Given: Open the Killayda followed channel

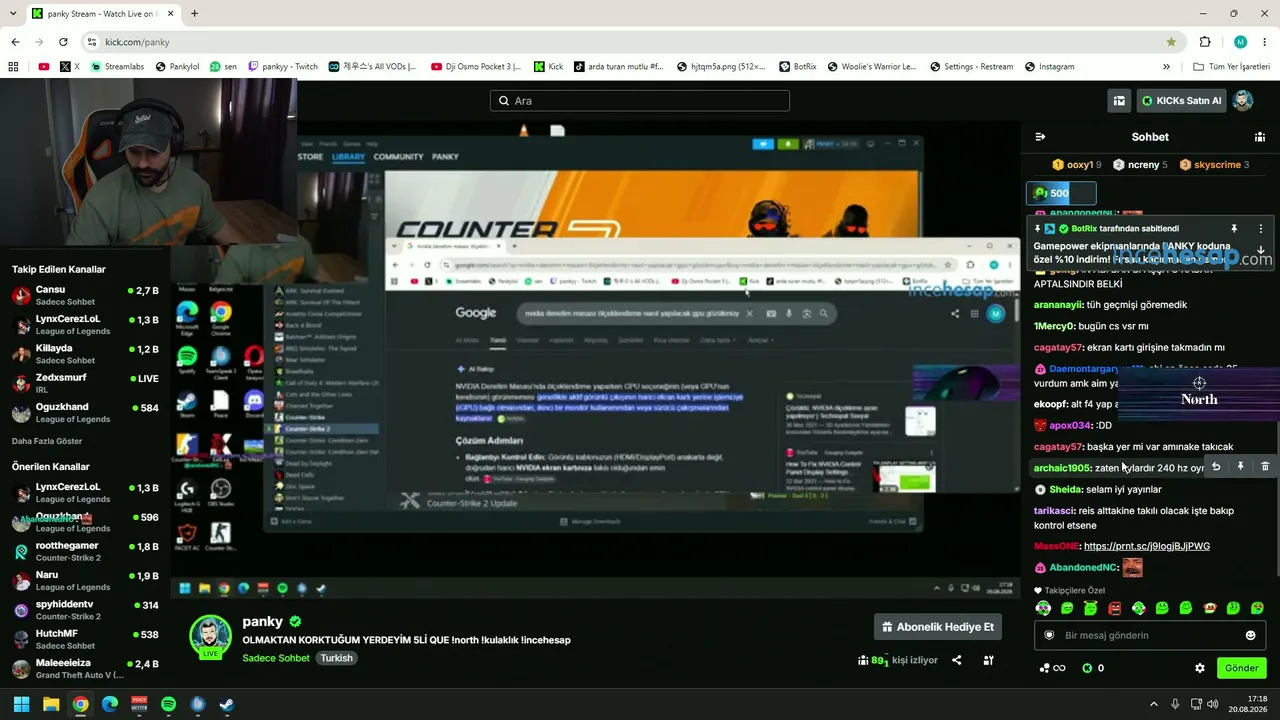Looking at the screenshot, I should [84, 354].
